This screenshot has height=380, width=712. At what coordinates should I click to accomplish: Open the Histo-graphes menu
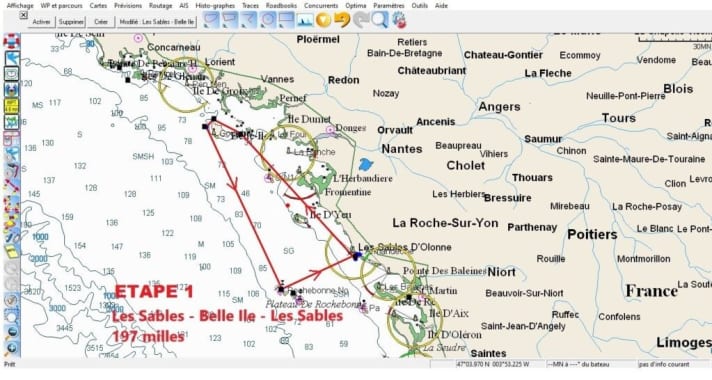point(215,5)
